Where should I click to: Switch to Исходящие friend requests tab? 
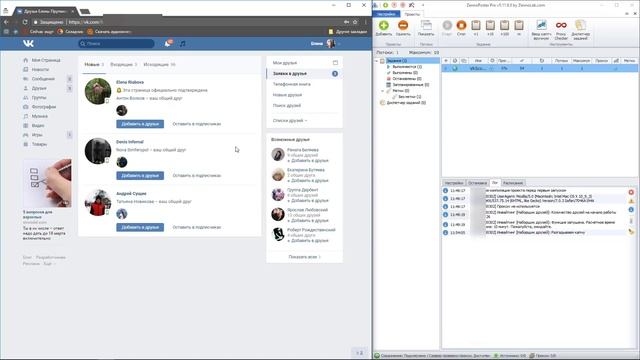[x=159, y=64]
